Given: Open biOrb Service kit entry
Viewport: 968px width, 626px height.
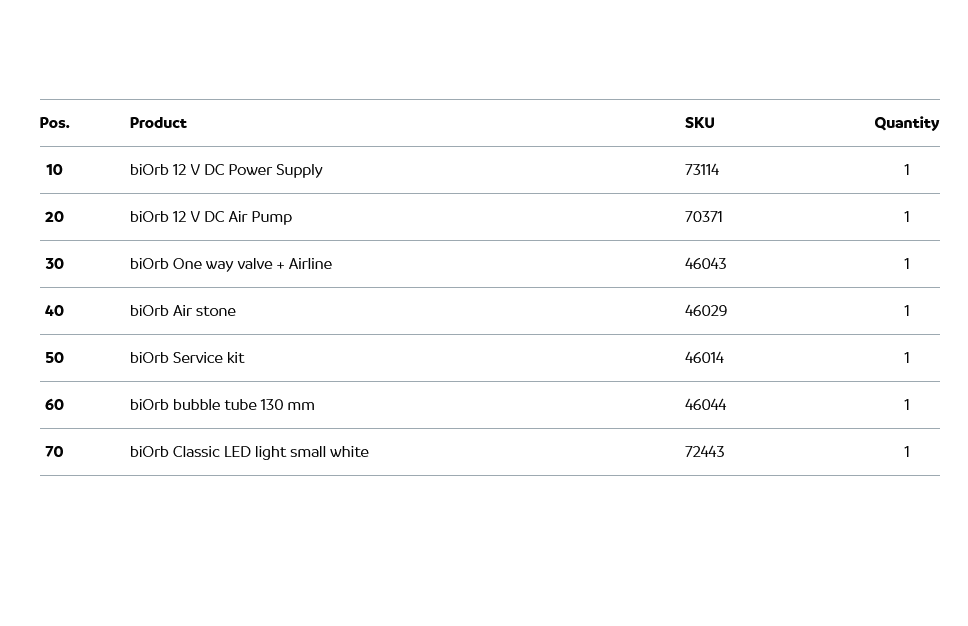Looking at the screenshot, I should click(187, 358).
